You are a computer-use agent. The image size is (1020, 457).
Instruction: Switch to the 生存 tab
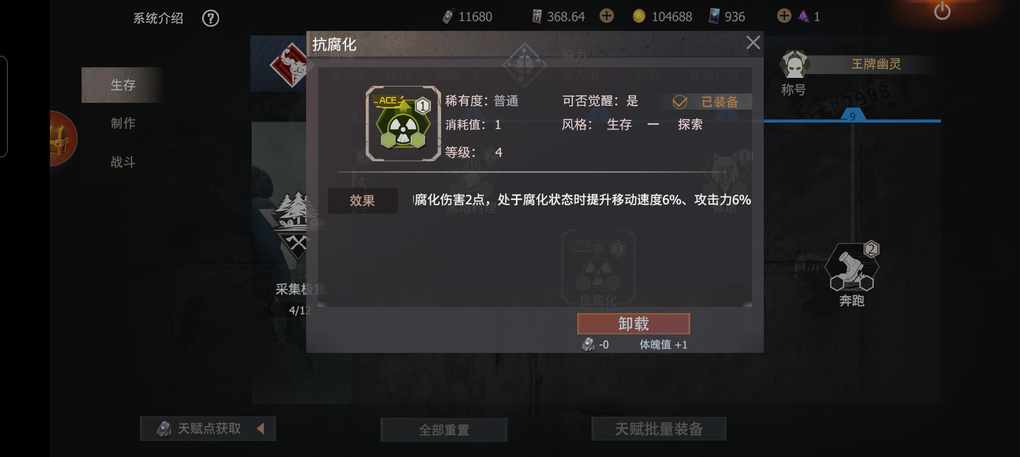[122, 85]
